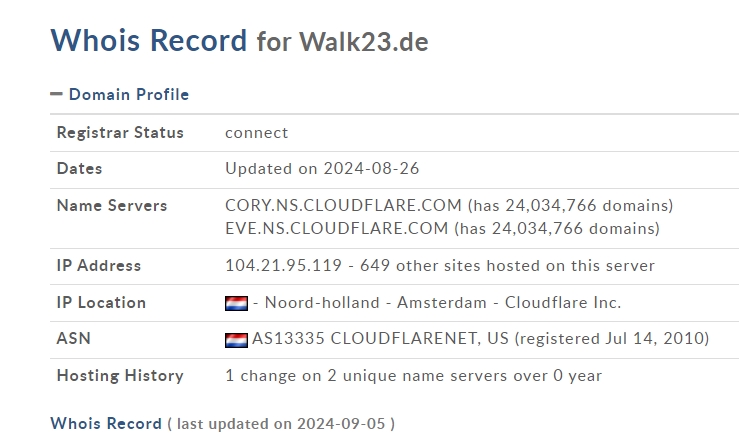The width and height of the screenshot is (739, 439).
Task: Click the CORY.NS.CLOUDFLARE.COM name server
Action: point(343,205)
